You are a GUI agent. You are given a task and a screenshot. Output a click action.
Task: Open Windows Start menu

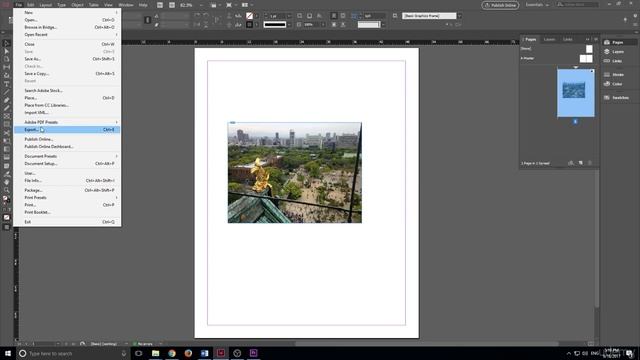[8, 353]
